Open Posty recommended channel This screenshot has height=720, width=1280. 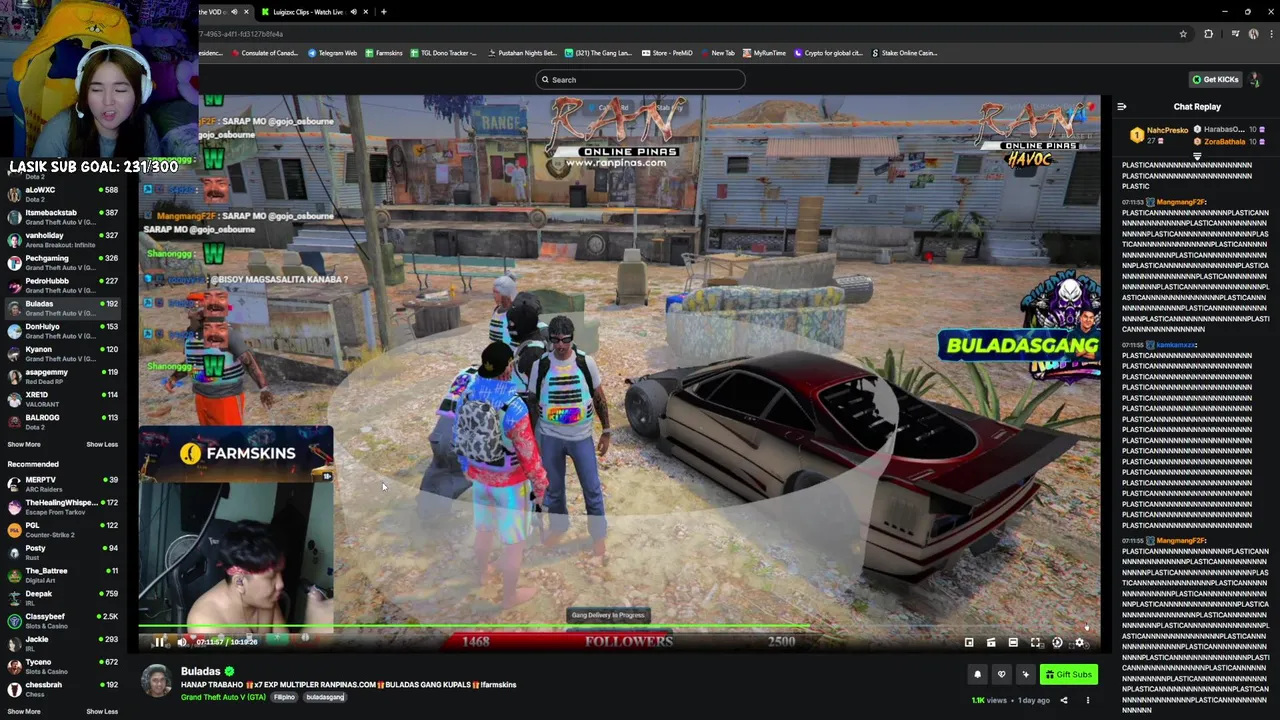click(x=62, y=553)
